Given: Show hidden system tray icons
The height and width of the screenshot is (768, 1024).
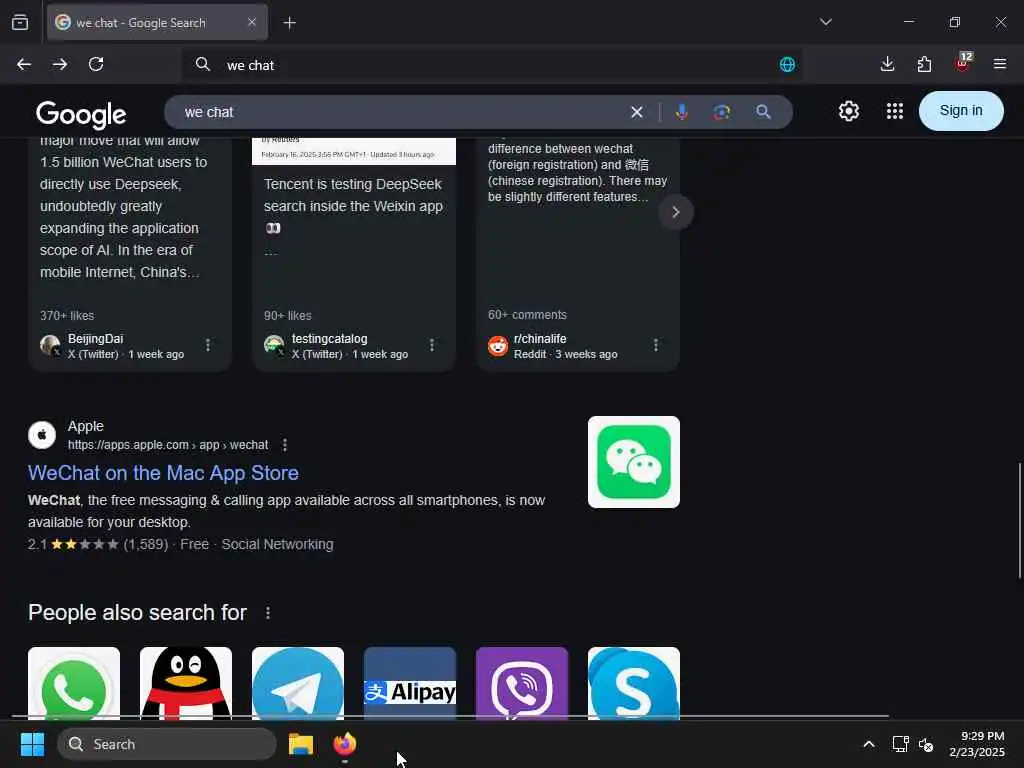Looking at the screenshot, I should pos(869,744).
